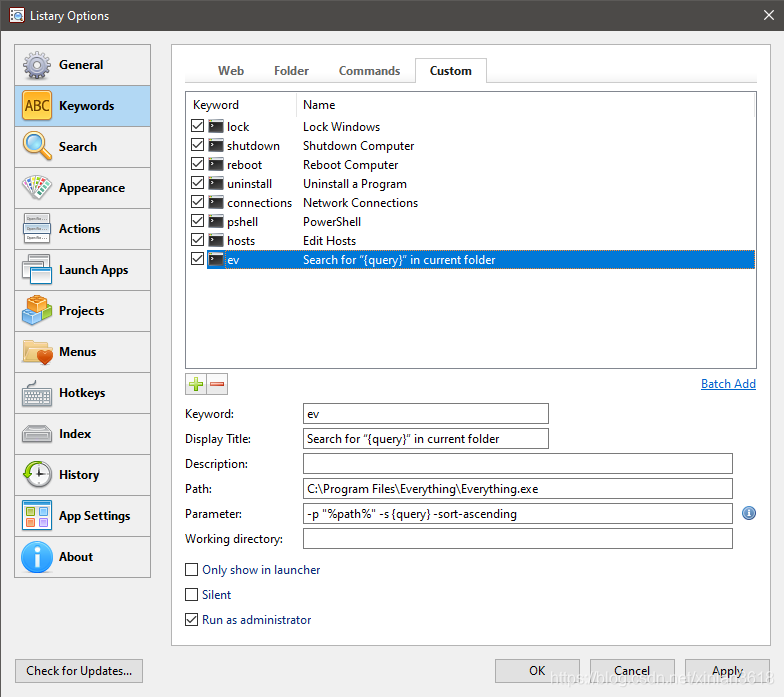Screen dimensions: 784x697
Task: Switch to the Folder tab
Action: (292, 71)
